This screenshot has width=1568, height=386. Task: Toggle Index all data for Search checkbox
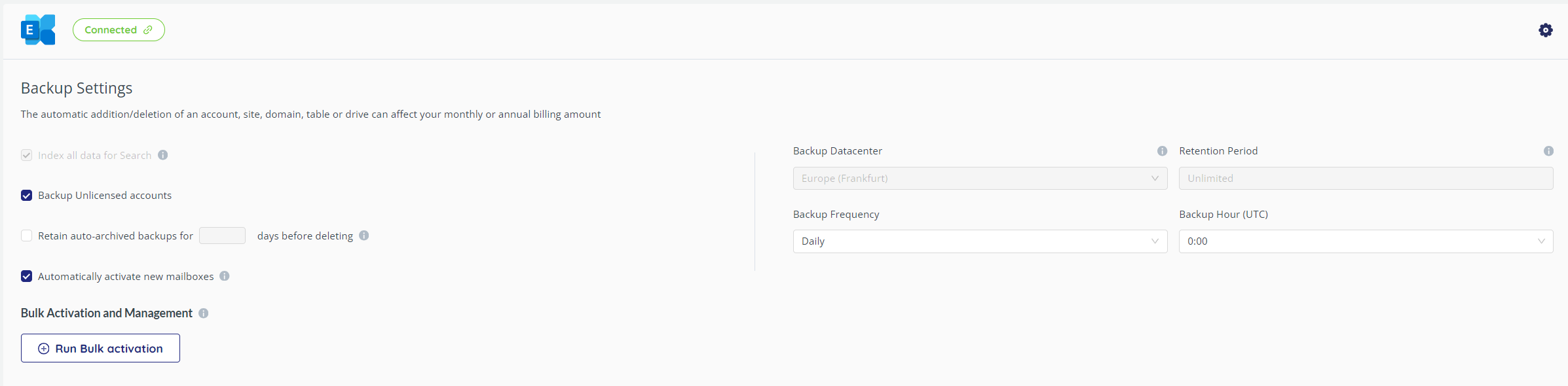click(x=27, y=155)
